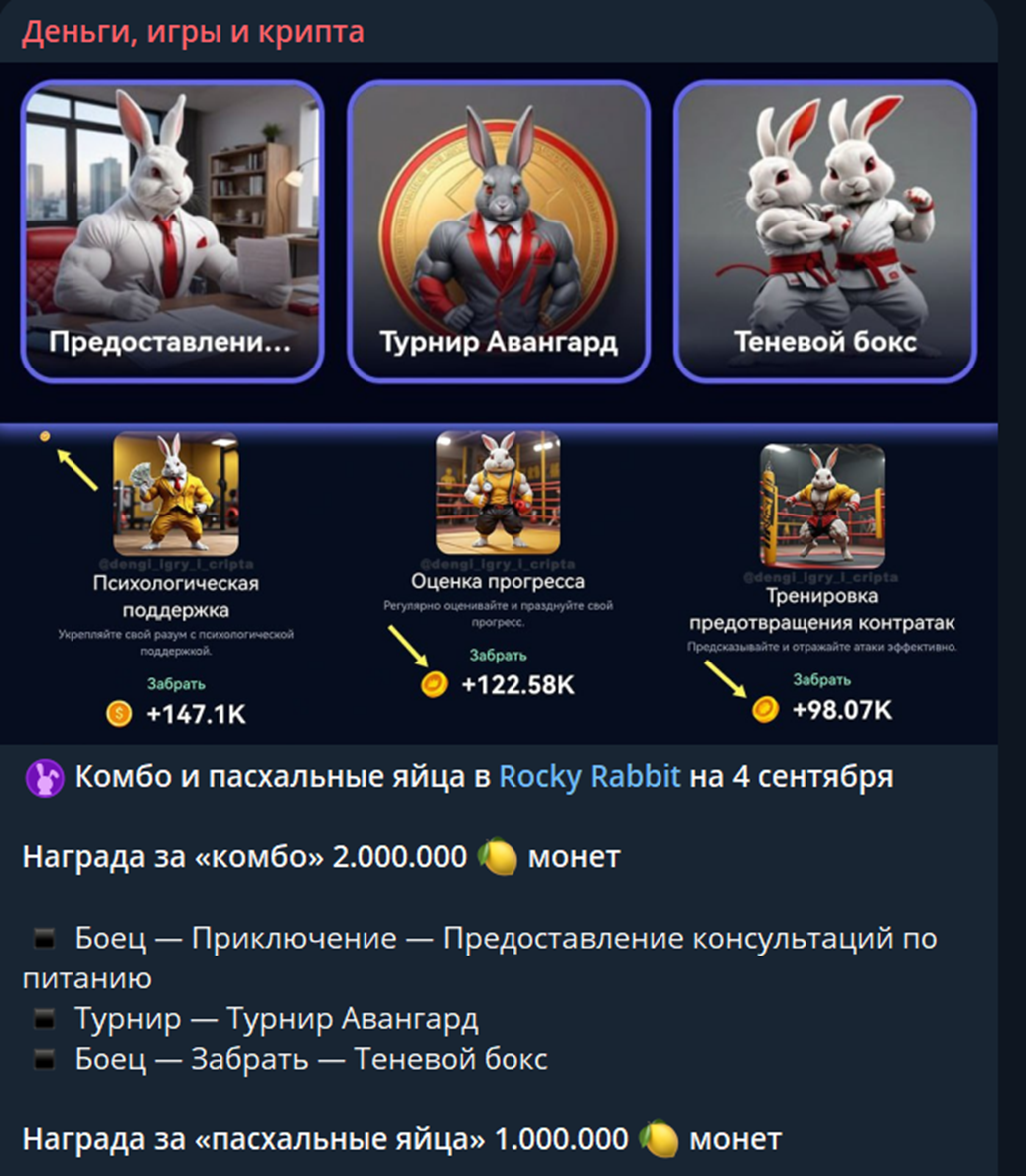Viewport: 1026px width, 1176px height.
Task: Open channel name Деньги, игры и крипта
Action: (x=193, y=32)
